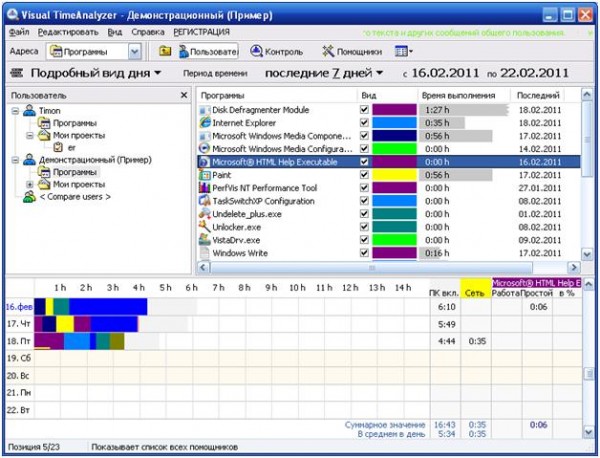600x458 pixels.
Task: Open the Вид menu
Action: [114, 32]
